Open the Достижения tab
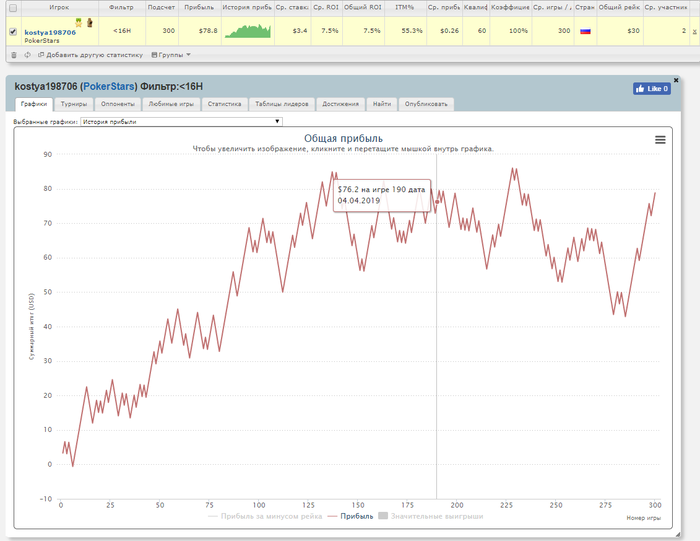Viewport: 700px width, 541px height. [341, 104]
